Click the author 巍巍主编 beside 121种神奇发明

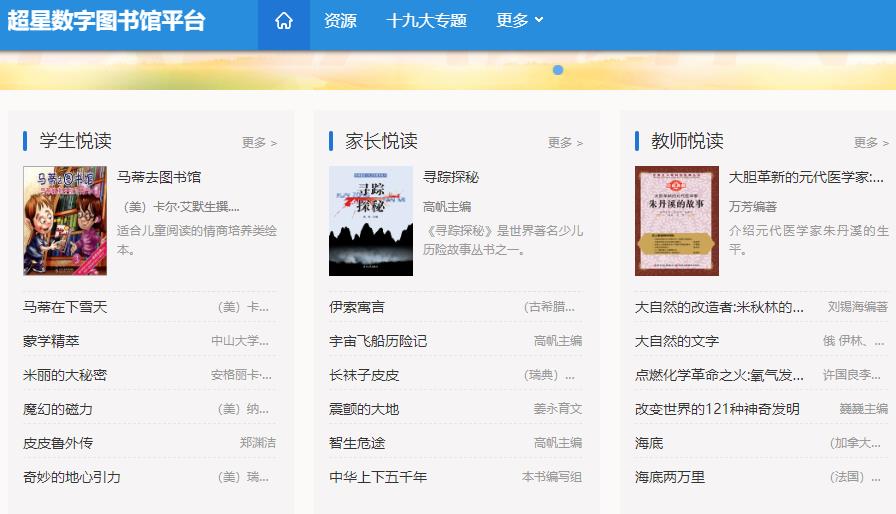[864, 409]
